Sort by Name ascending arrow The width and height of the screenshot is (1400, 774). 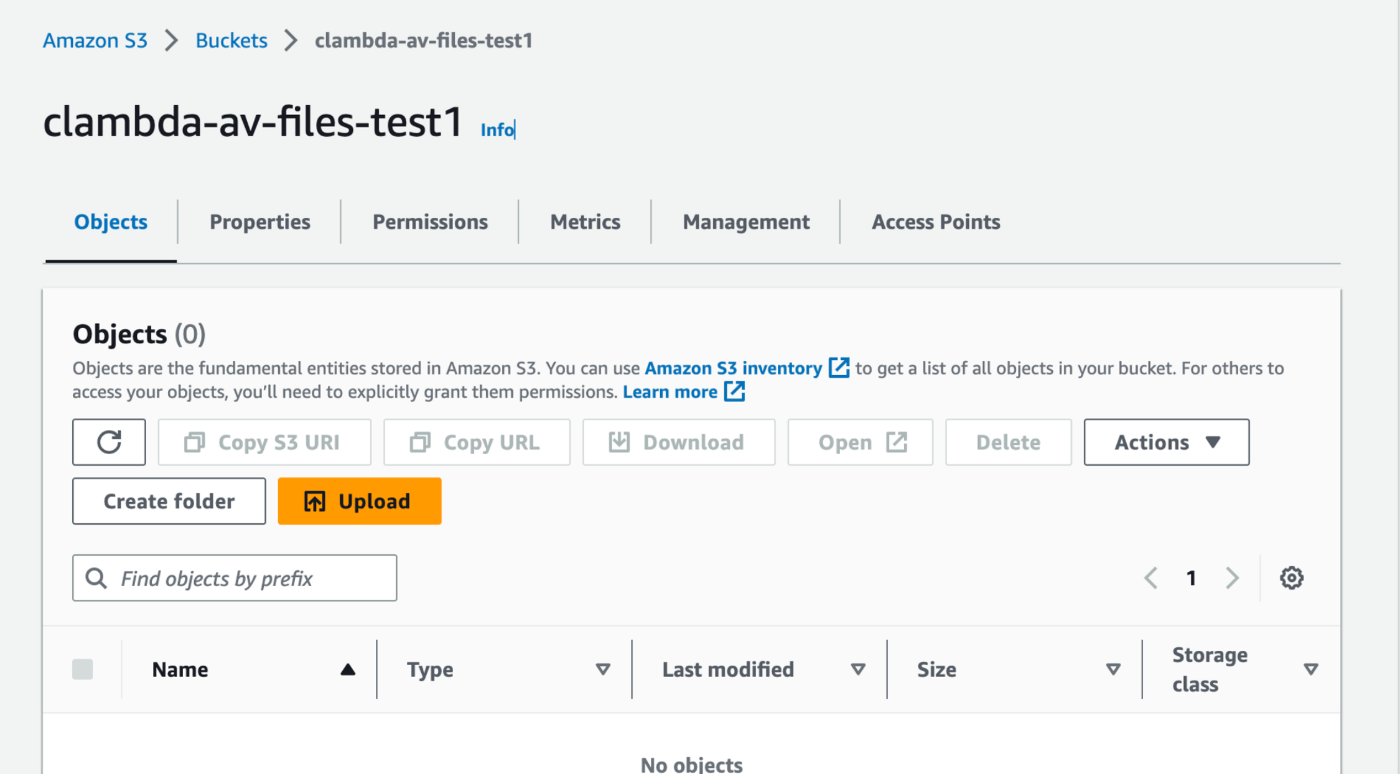point(347,670)
